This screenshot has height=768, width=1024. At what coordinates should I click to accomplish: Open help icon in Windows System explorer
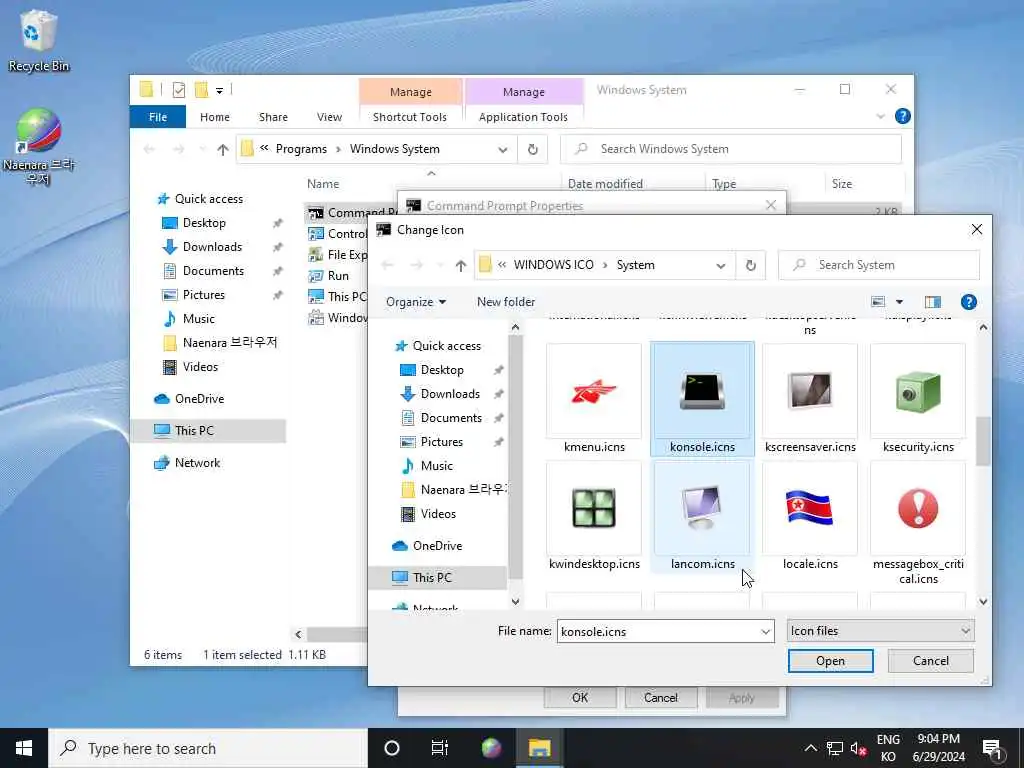(x=902, y=116)
